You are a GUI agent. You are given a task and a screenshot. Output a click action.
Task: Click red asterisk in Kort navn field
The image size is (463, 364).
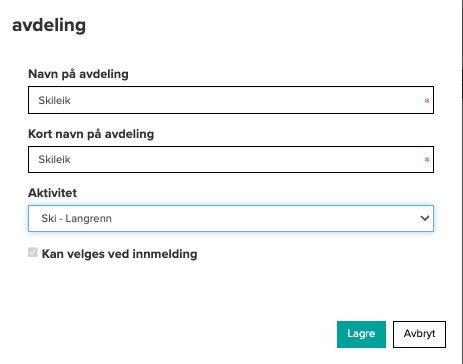click(427, 160)
